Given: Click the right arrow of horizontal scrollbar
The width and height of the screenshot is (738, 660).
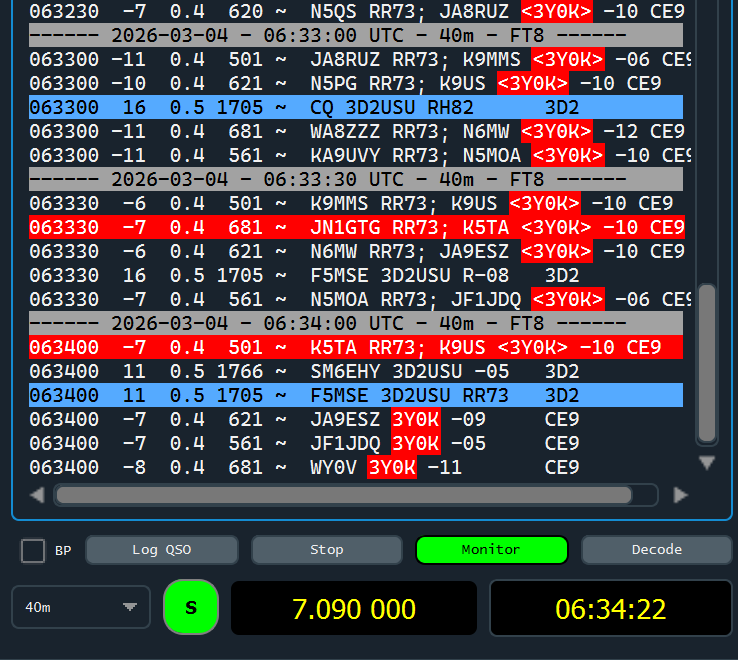Looking at the screenshot, I should [681, 495].
